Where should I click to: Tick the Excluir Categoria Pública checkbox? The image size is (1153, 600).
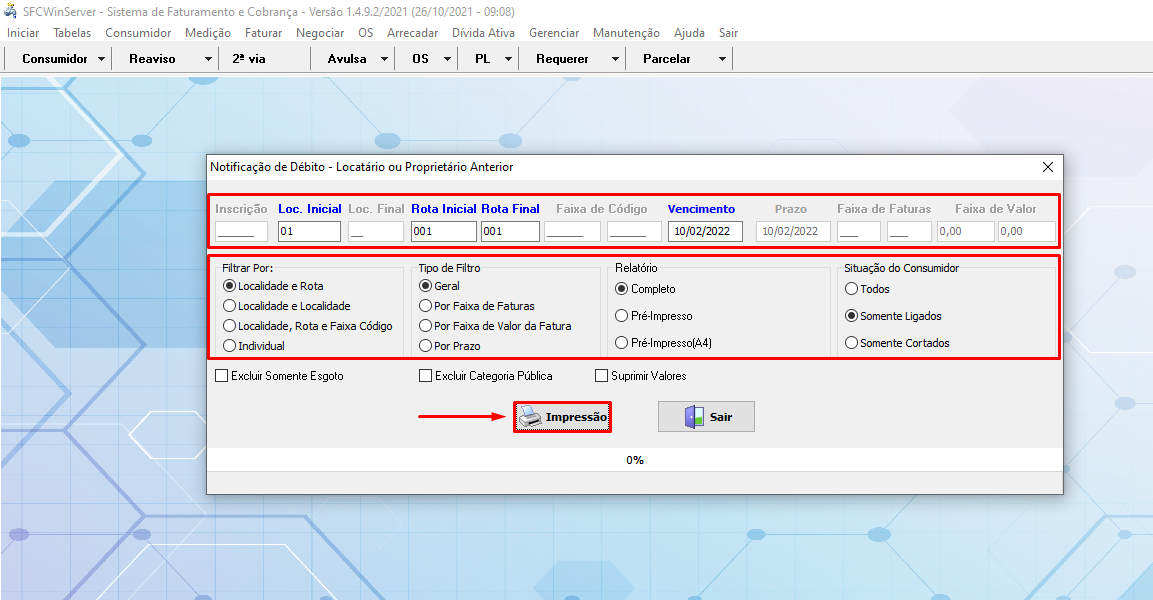tap(425, 376)
